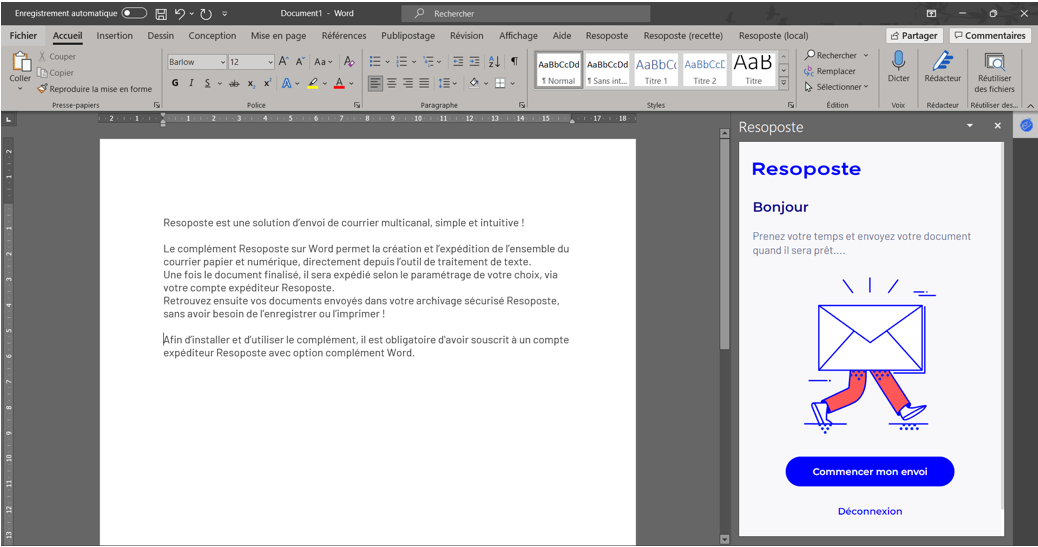This screenshot has width=1038, height=547.
Task: Redo the last action
Action: (x=206, y=13)
